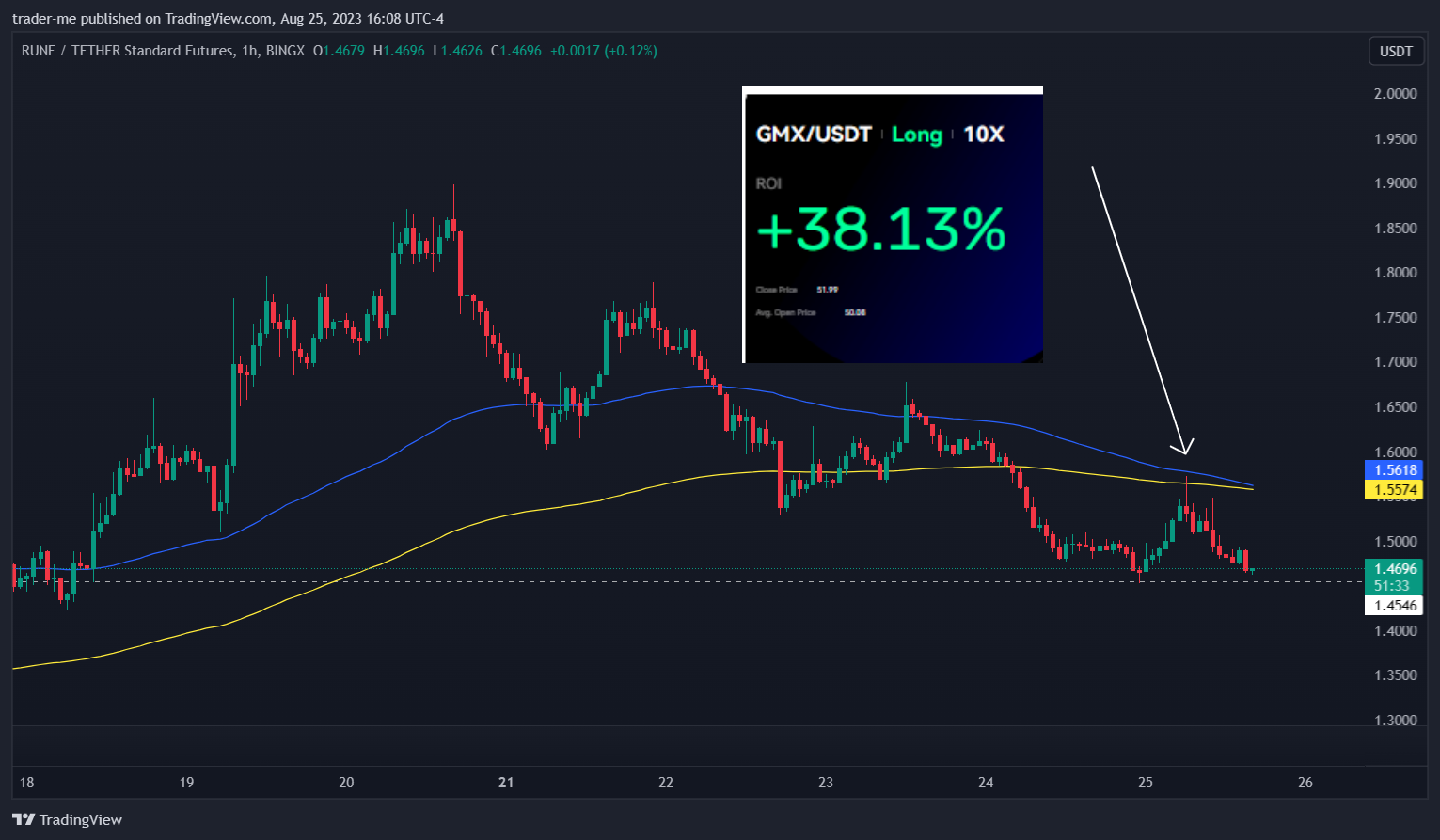Click date label 22 on time axis
The image size is (1440, 840).
(x=666, y=782)
